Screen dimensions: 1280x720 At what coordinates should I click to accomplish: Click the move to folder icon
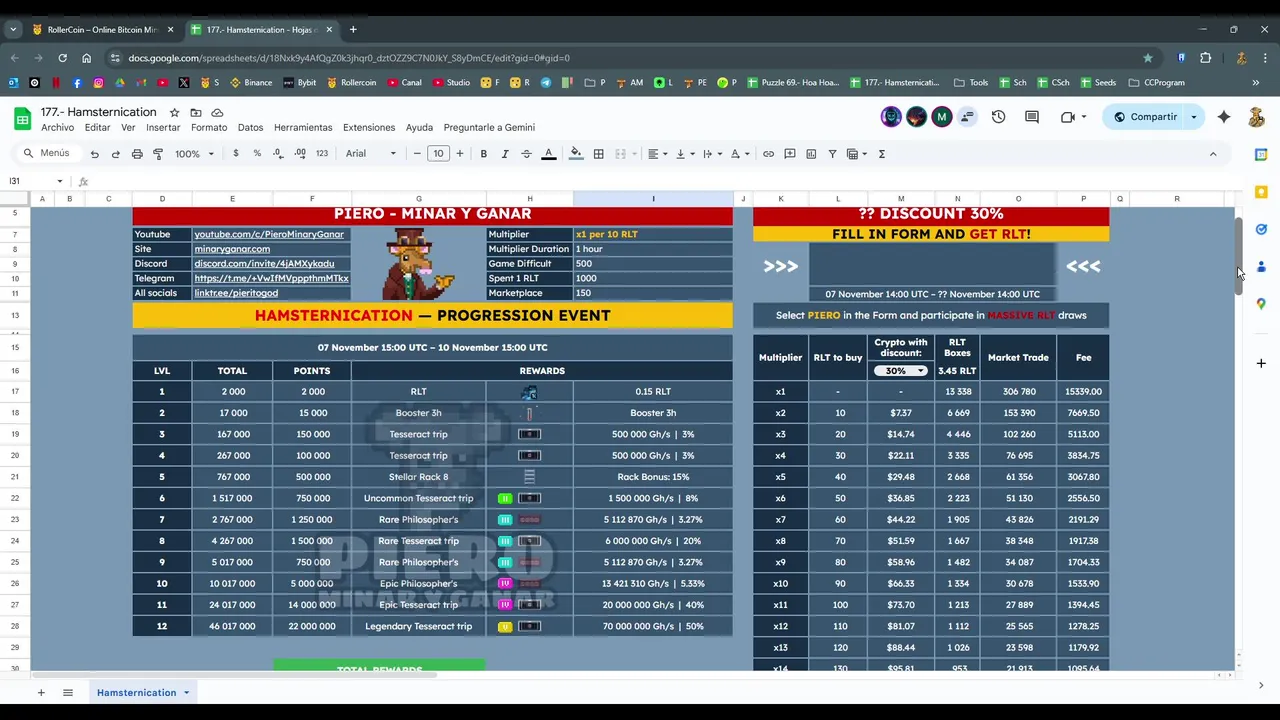[x=196, y=113]
